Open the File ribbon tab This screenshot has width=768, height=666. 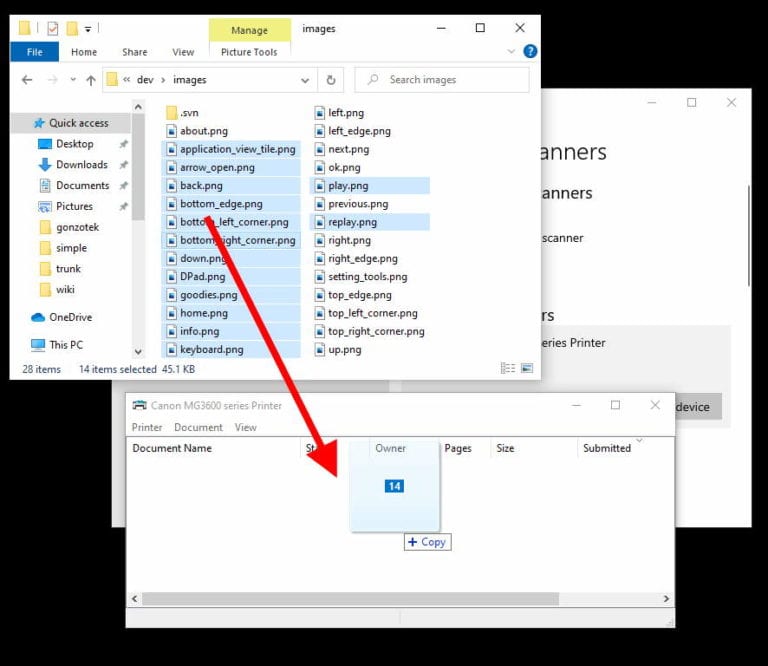pyautogui.click(x=34, y=52)
